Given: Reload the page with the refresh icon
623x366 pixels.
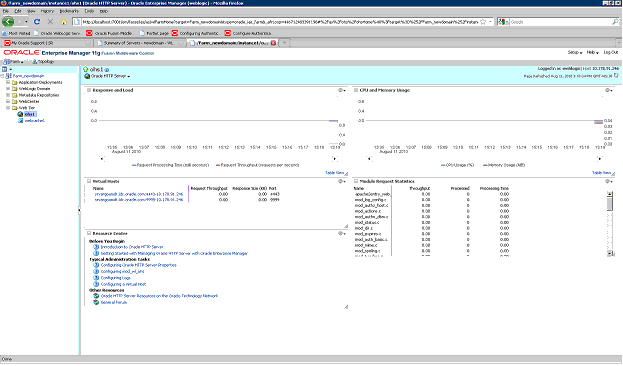Looking at the screenshot, I should click(37, 22).
